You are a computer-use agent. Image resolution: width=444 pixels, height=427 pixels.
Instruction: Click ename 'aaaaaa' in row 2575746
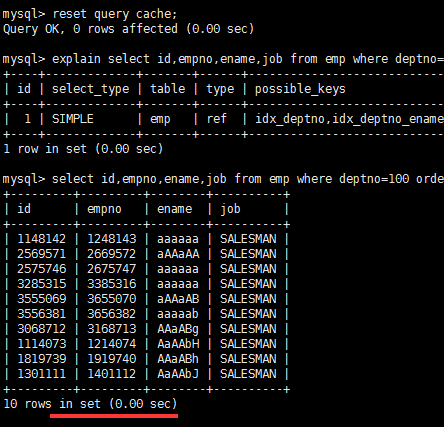(178, 270)
